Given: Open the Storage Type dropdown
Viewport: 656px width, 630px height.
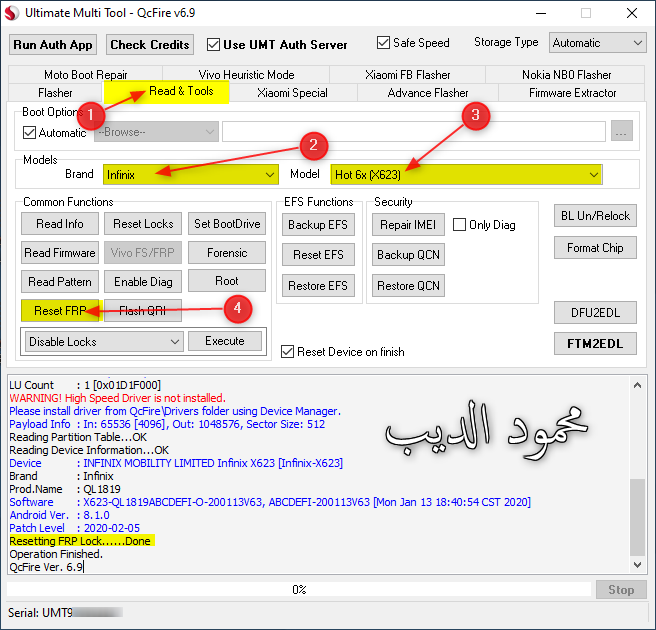Looking at the screenshot, I should click(597, 43).
